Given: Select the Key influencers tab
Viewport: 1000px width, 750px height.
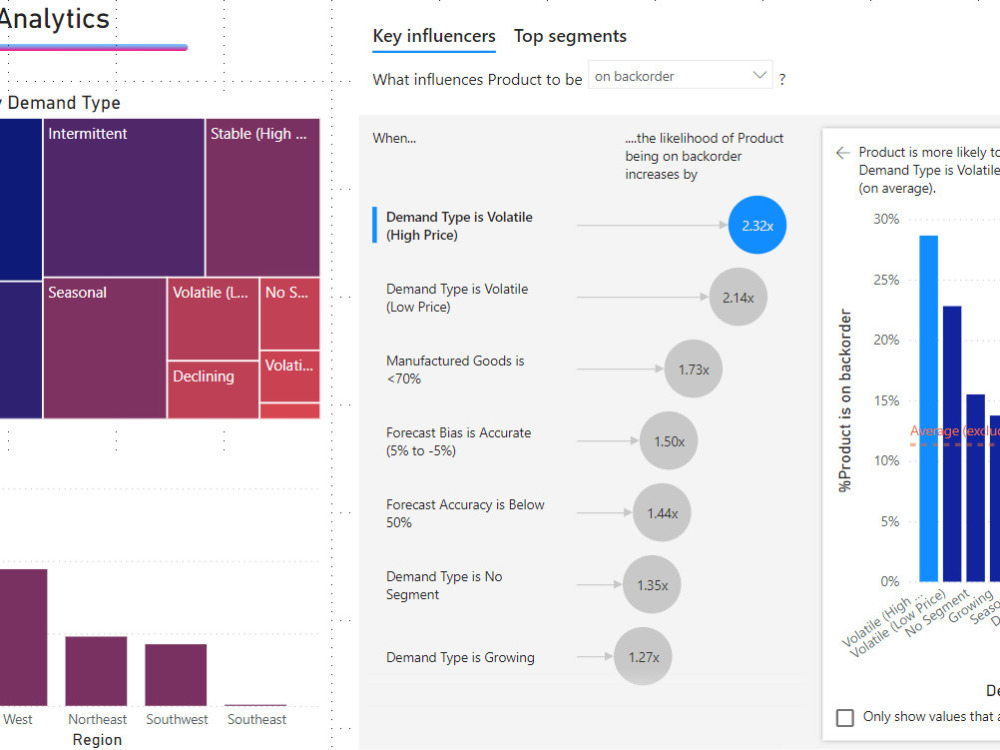Looking at the screenshot, I should (433, 36).
